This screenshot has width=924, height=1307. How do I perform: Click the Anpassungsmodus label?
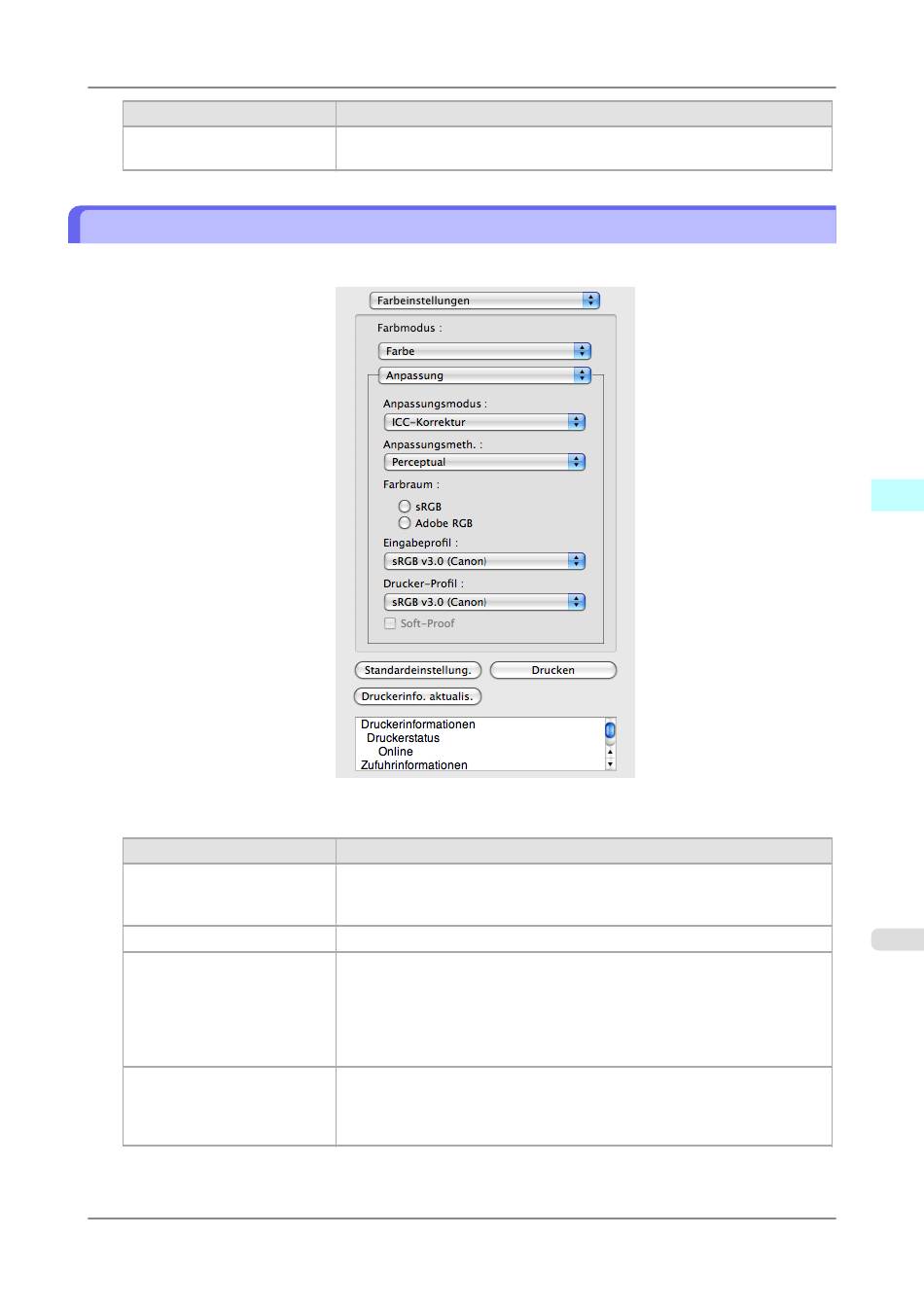[435, 404]
